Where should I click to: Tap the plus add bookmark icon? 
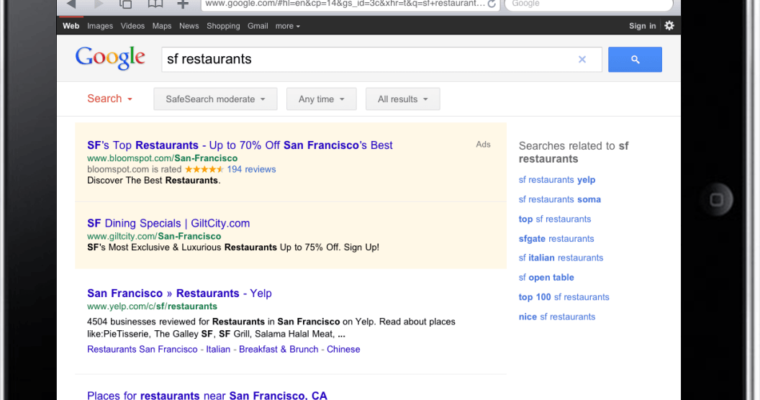(x=183, y=4)
